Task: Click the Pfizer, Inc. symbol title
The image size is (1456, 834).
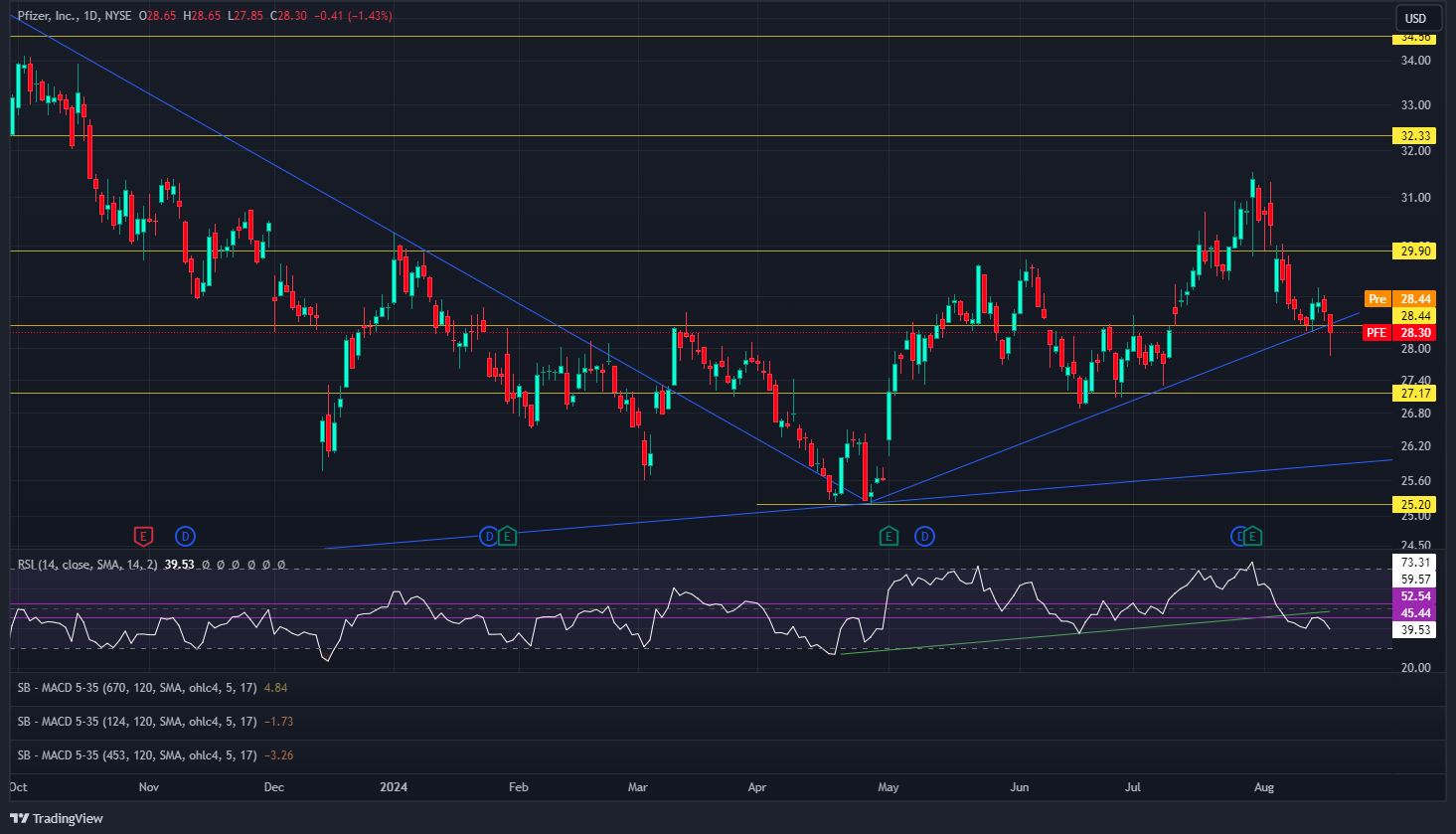Action: click(47, 16)
